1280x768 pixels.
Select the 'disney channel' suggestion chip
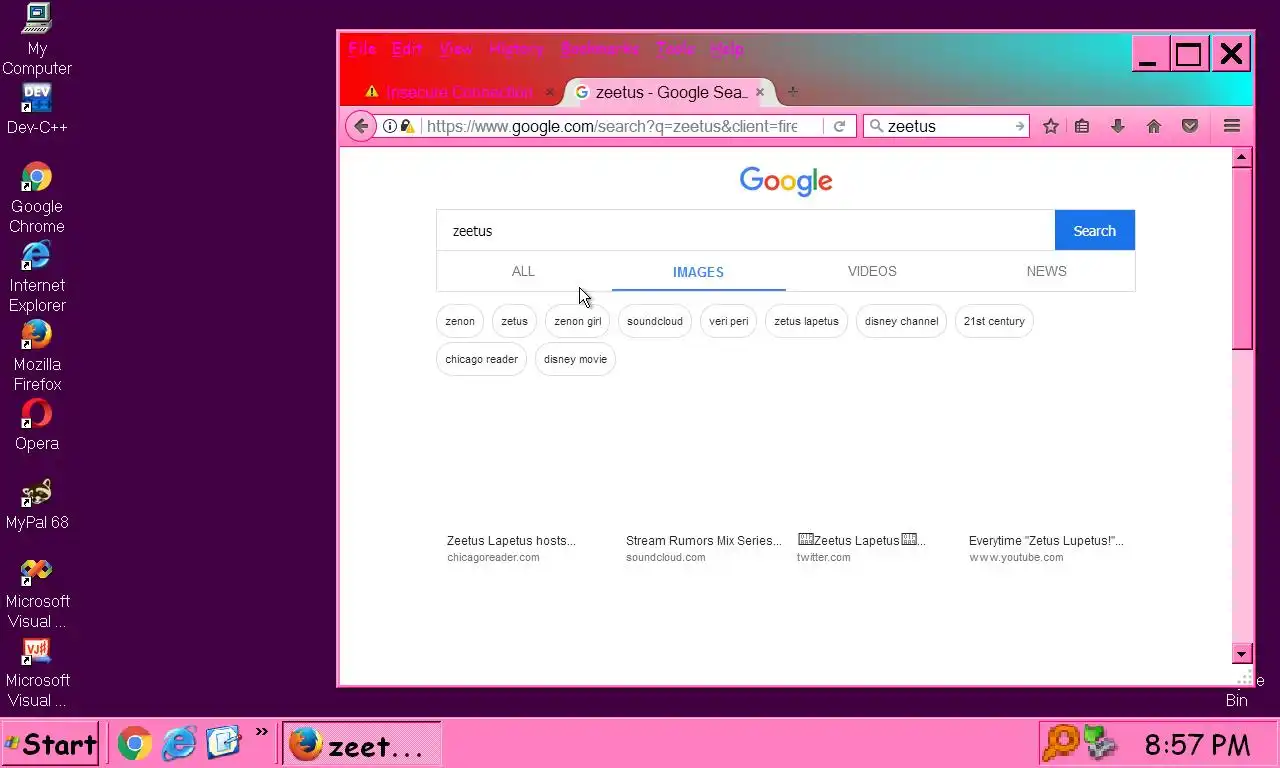click(901, 321)
